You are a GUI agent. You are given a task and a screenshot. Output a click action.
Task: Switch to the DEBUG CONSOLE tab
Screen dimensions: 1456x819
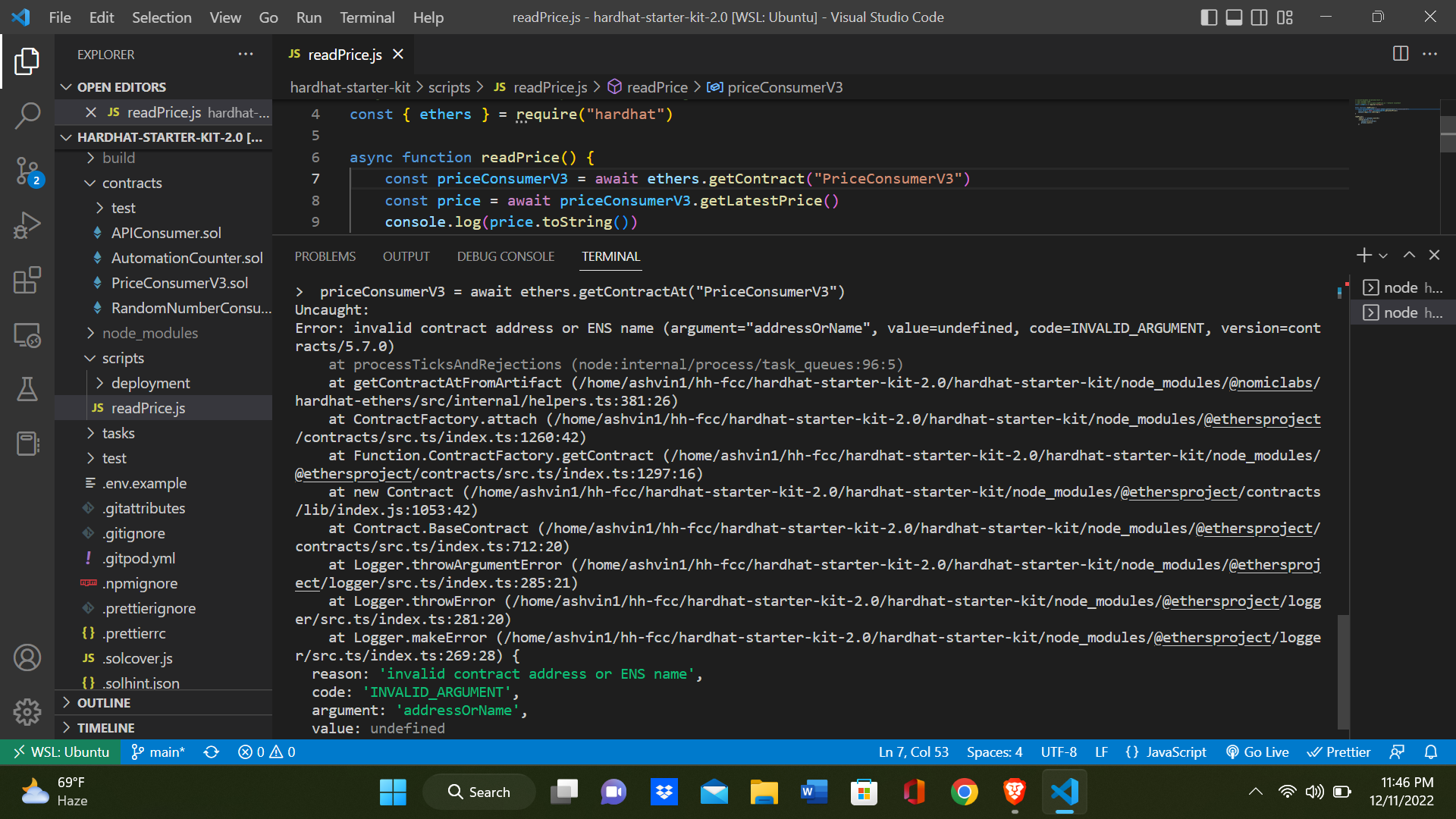pyautogui.click(x=505, y=256)
